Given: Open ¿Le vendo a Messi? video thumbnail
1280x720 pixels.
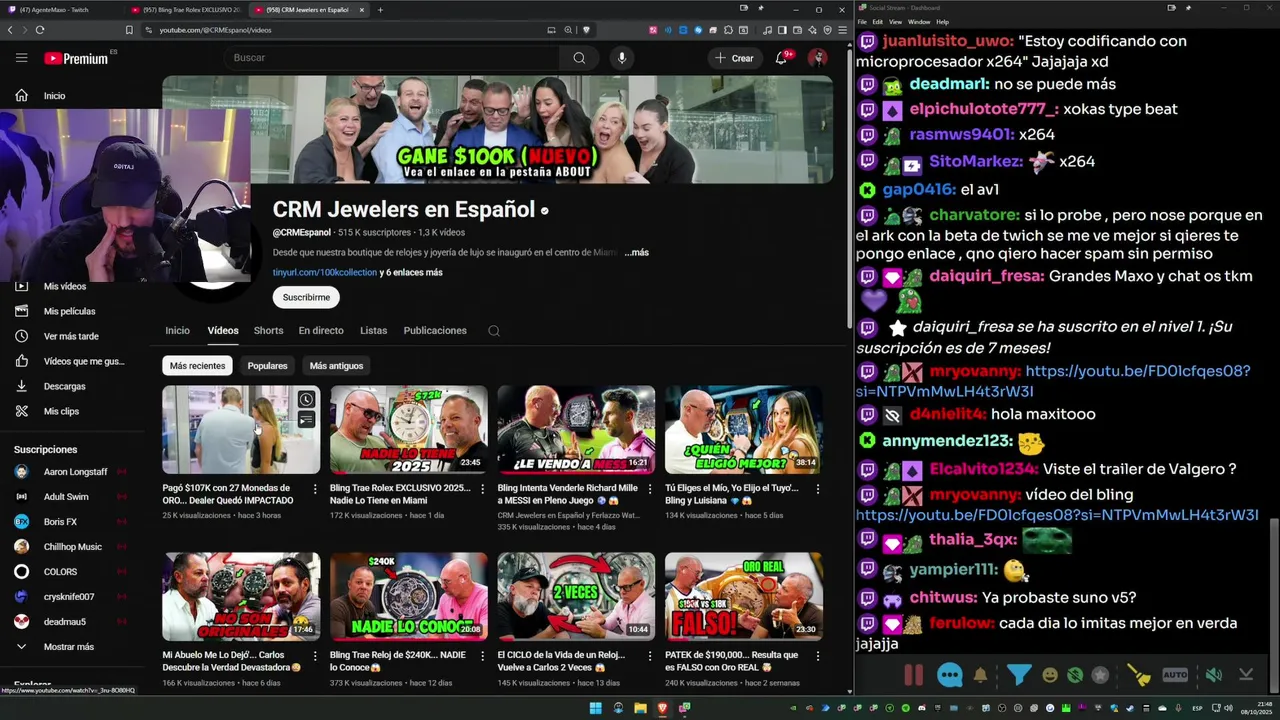Looking at the screenshot, I should pyautogui.click(x=576, y=430).
